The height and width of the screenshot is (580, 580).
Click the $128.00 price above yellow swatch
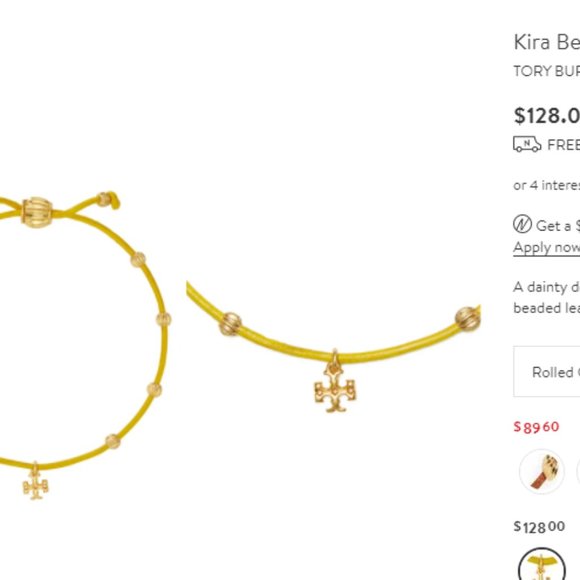[x=539, y=527]
